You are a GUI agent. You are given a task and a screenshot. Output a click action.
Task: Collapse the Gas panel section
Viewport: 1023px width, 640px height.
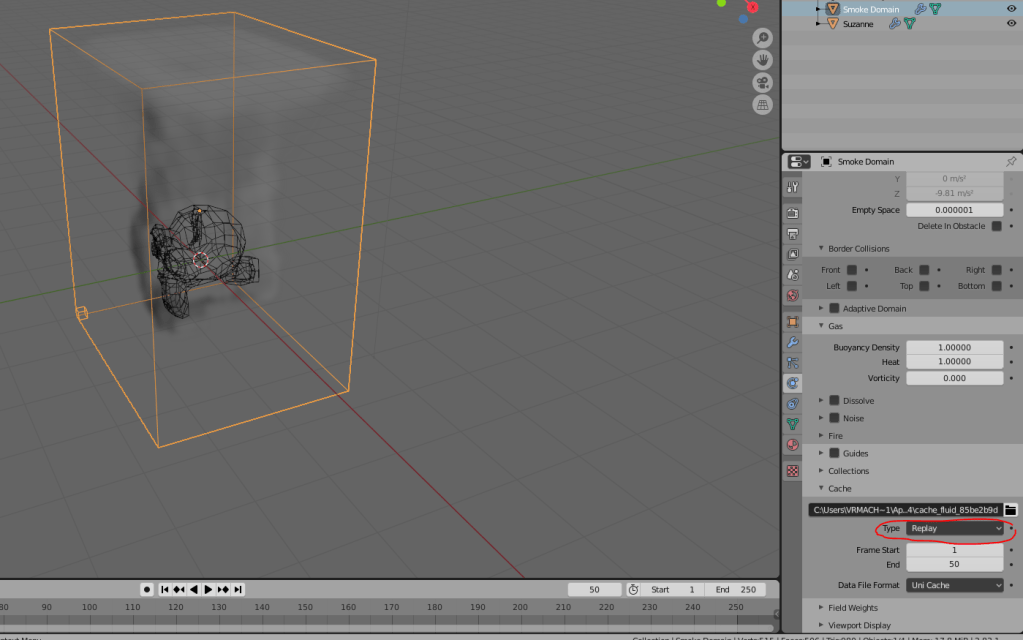835,326
